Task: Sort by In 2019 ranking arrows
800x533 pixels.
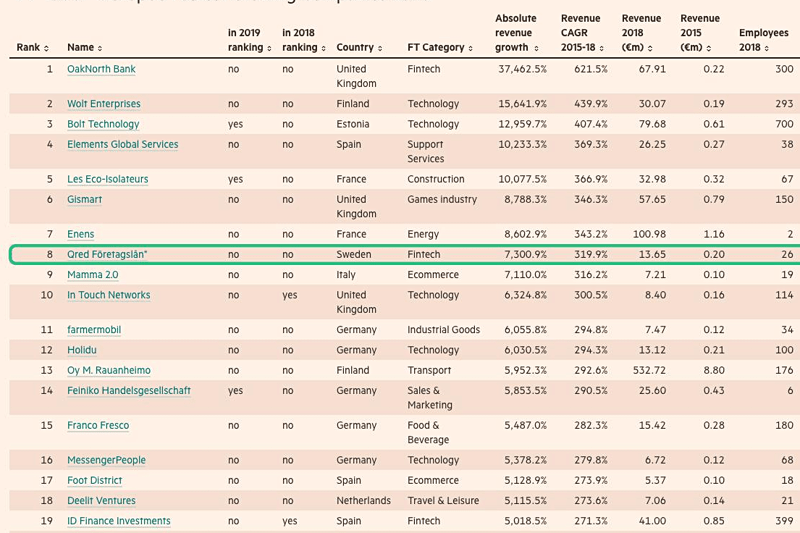Action: click(269, 48)
